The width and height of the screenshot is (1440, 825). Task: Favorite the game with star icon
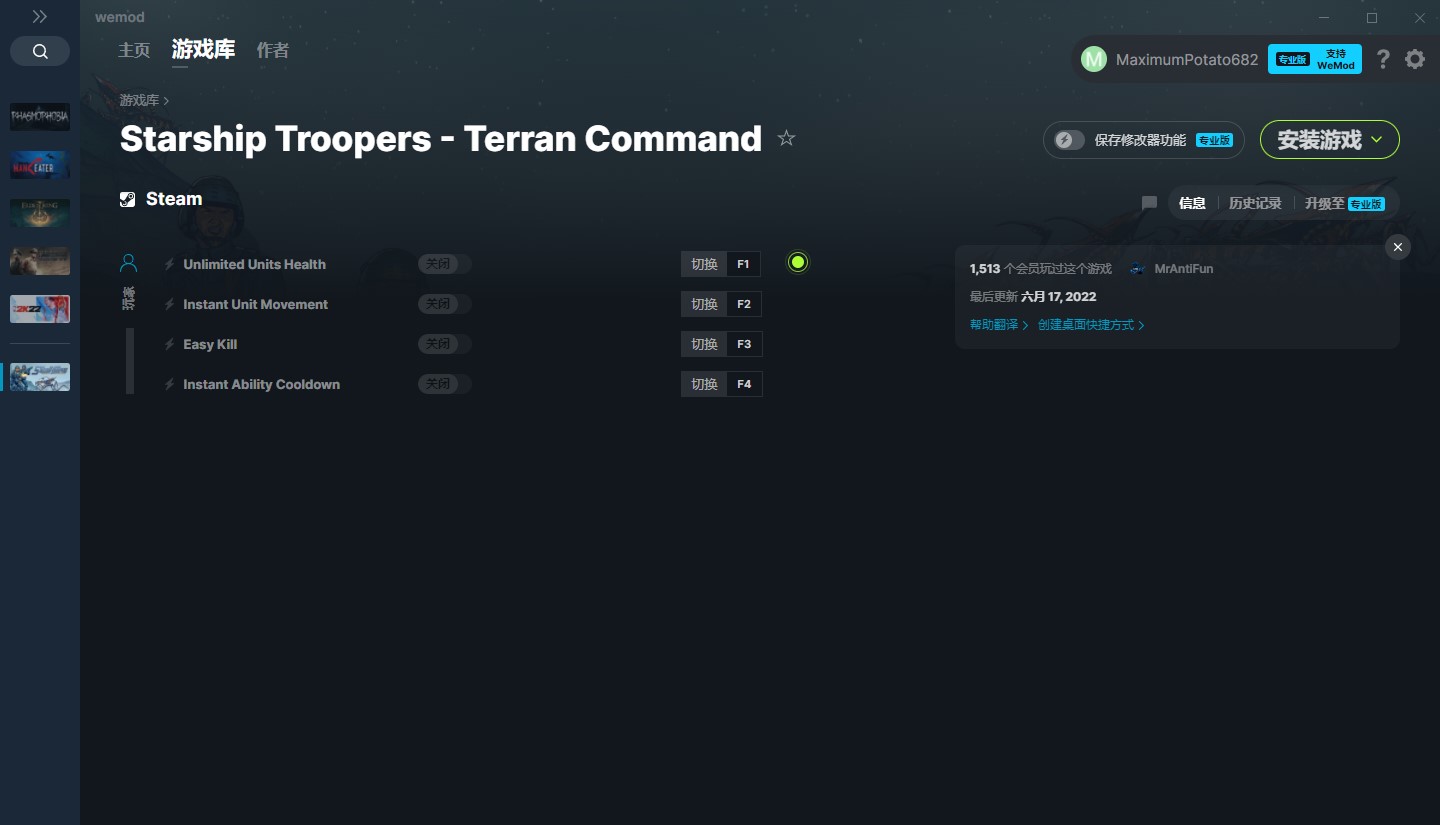pos(786,138)
